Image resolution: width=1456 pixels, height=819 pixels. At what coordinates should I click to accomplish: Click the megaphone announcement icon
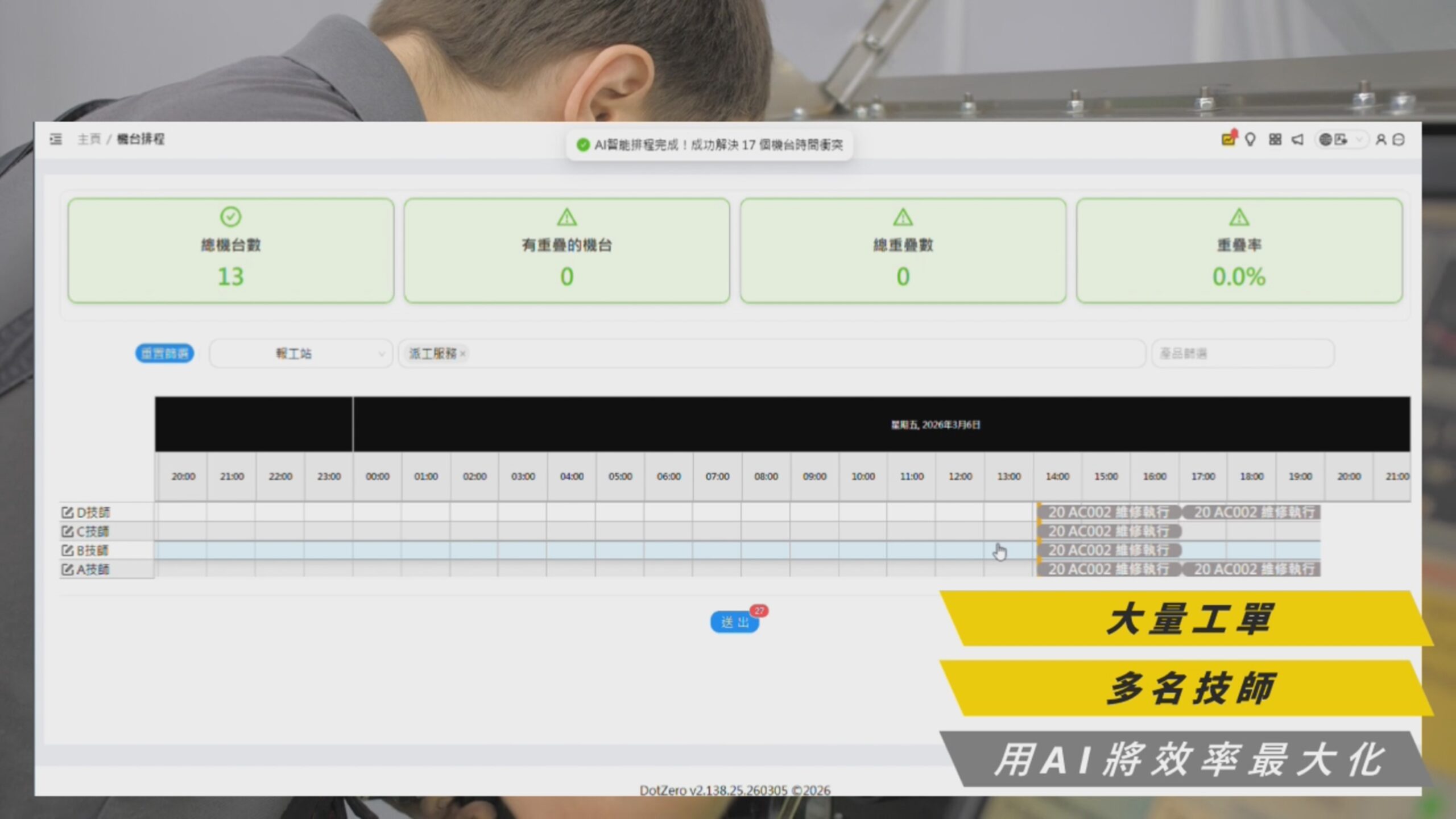[x=1297, y=139]
